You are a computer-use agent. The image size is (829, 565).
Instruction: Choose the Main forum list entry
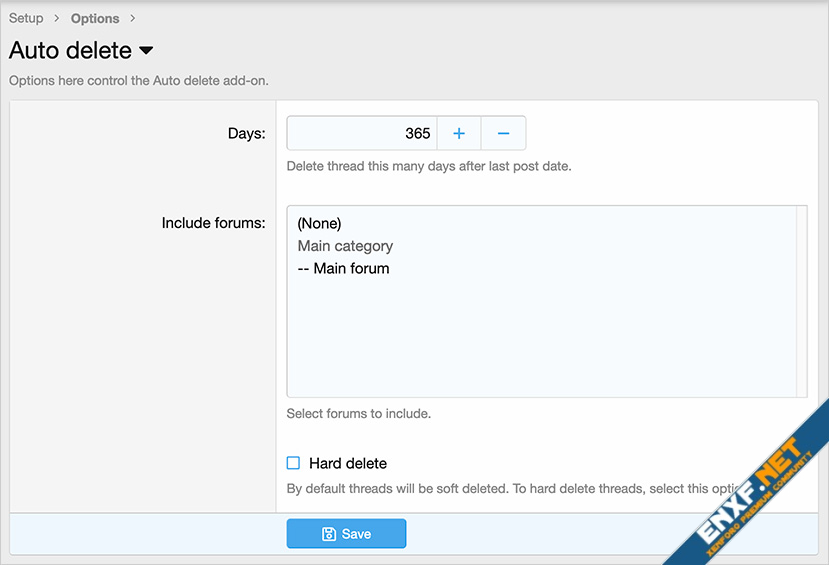click(x=344, y=268)
